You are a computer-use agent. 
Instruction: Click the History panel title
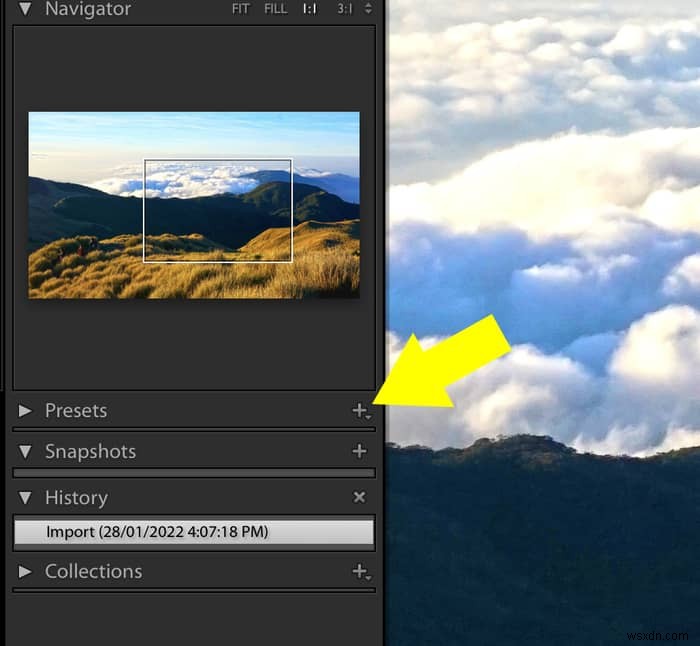point(76,498)
